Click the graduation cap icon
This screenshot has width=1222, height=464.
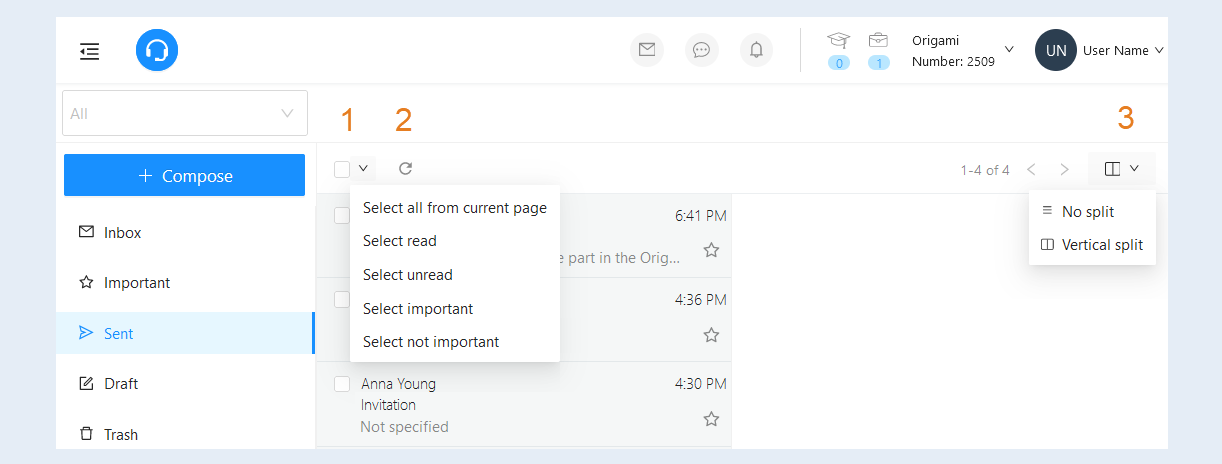click(x=838, y=41)
